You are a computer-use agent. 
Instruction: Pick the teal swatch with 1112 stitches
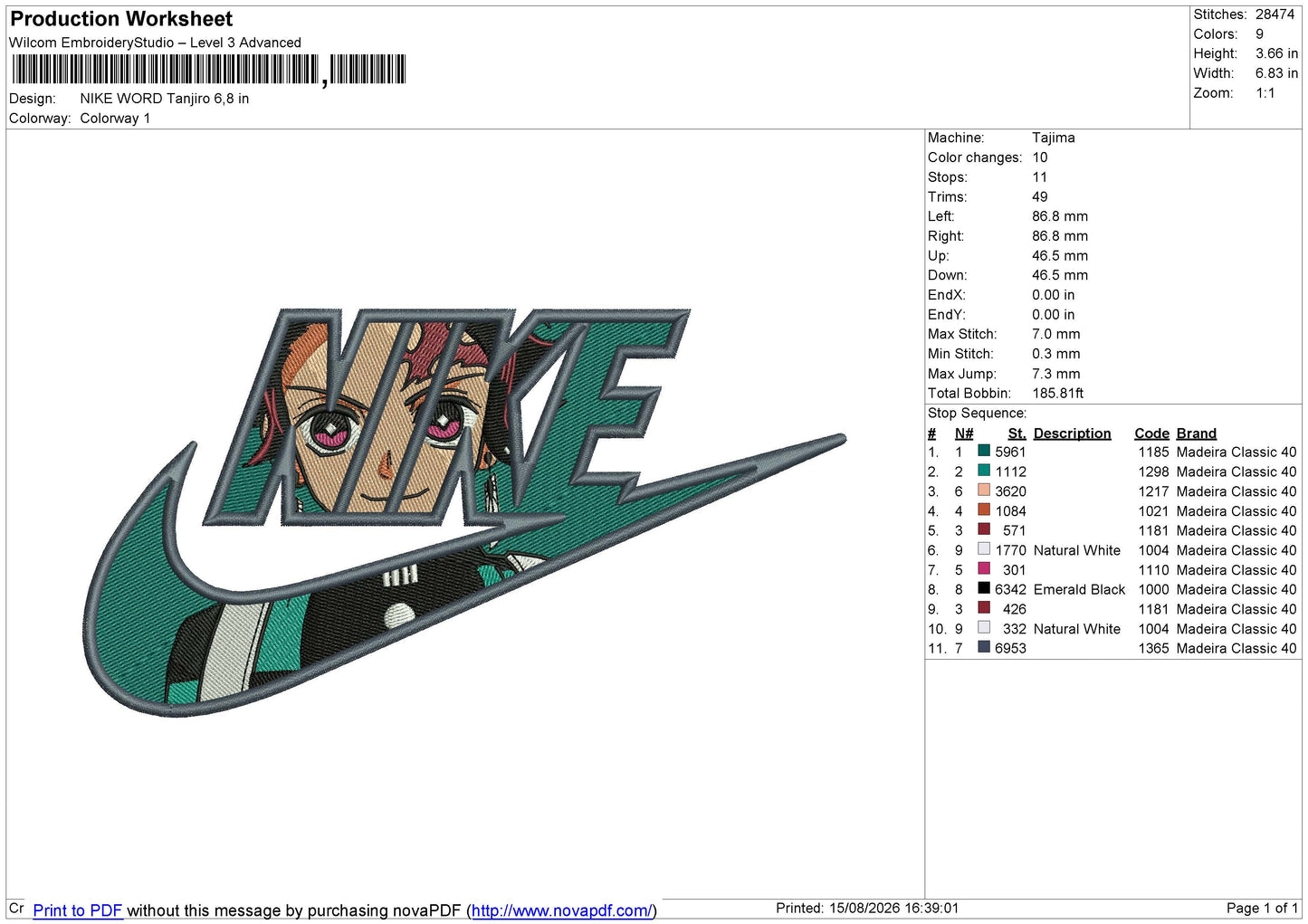[x=984, y=471]
